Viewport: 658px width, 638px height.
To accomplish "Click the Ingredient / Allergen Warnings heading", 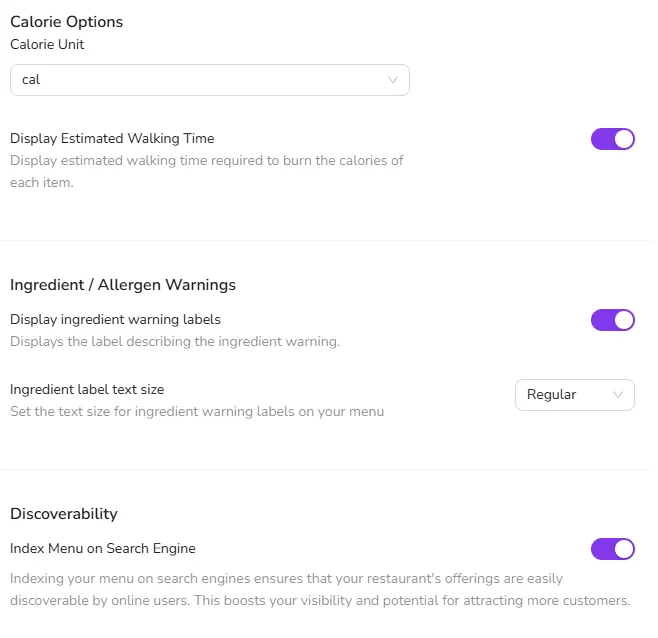I will [x=124, y=287].
